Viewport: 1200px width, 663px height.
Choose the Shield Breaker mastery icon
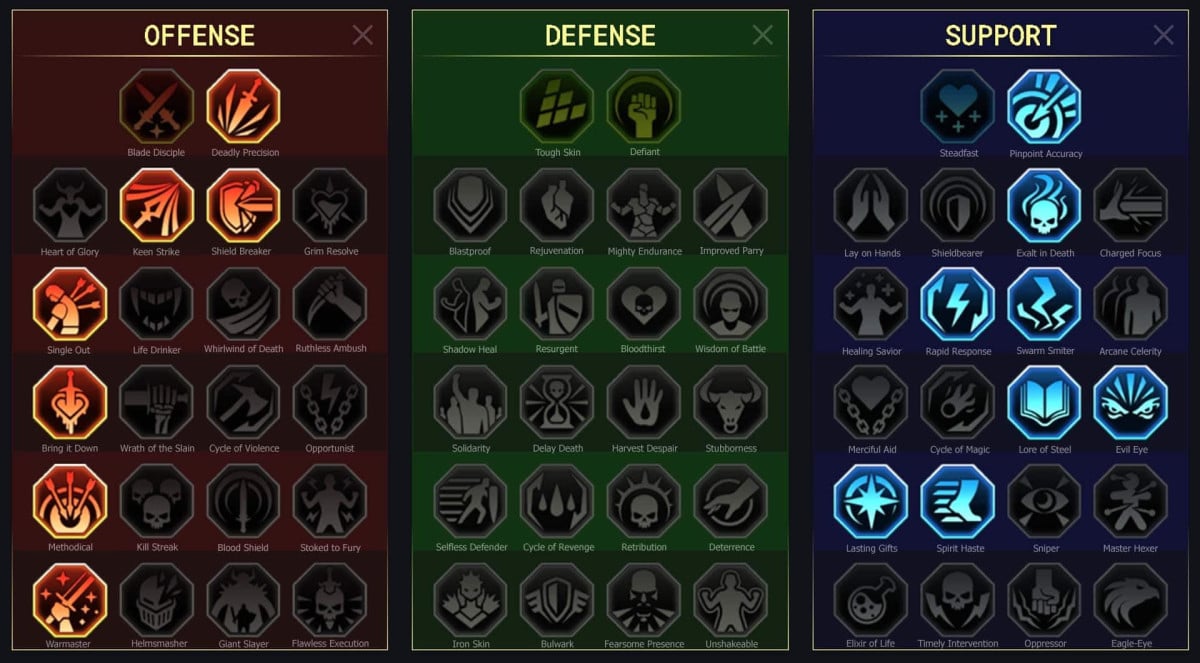pyautogui.click(x=244, y=205)
